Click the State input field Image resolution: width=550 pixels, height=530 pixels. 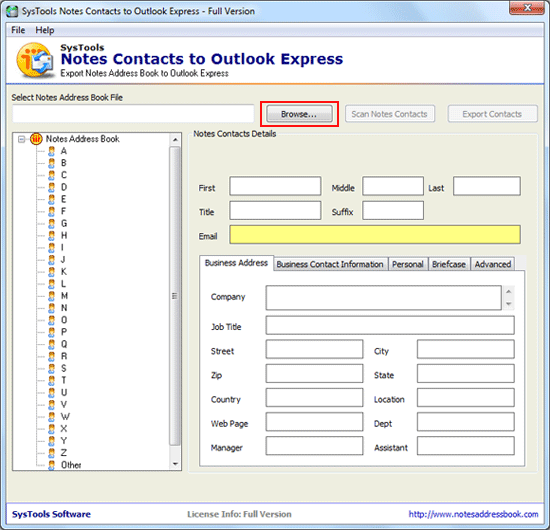(466, 374)
